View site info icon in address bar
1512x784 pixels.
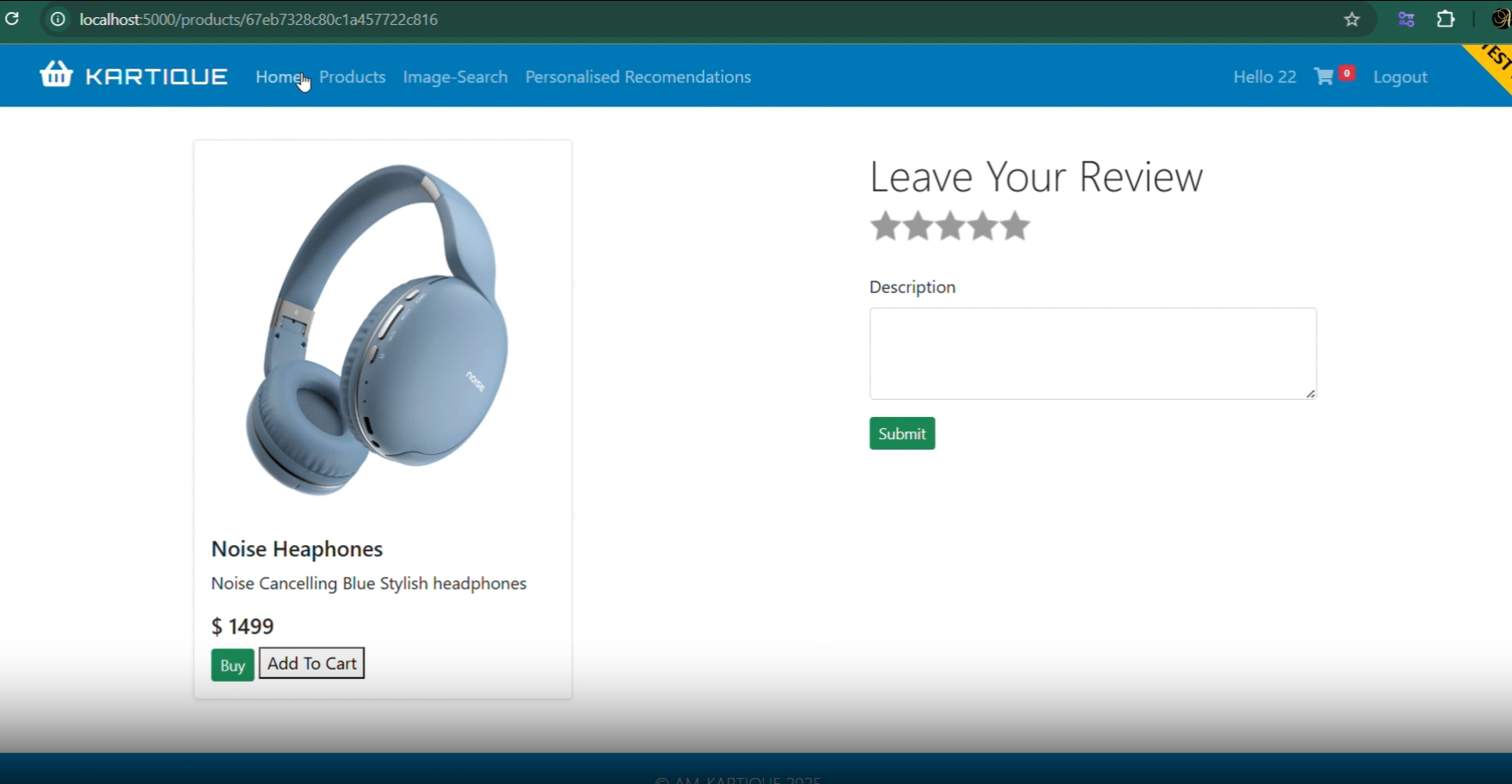pyautogui.click(x=58, y=19)
